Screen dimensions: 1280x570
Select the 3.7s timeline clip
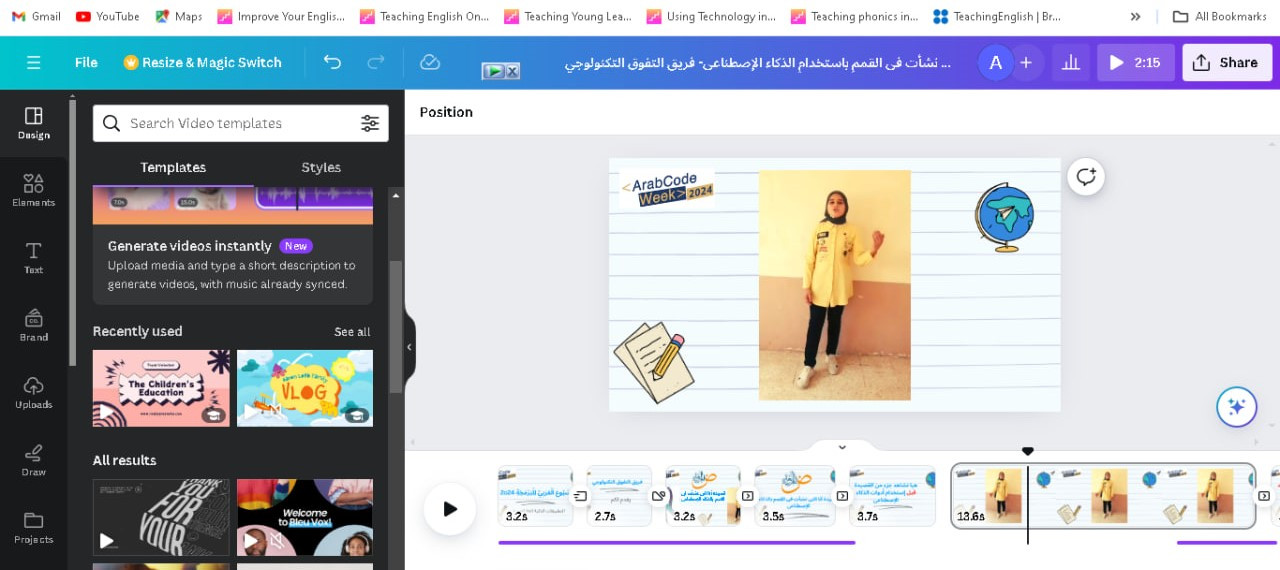[892, 496]
